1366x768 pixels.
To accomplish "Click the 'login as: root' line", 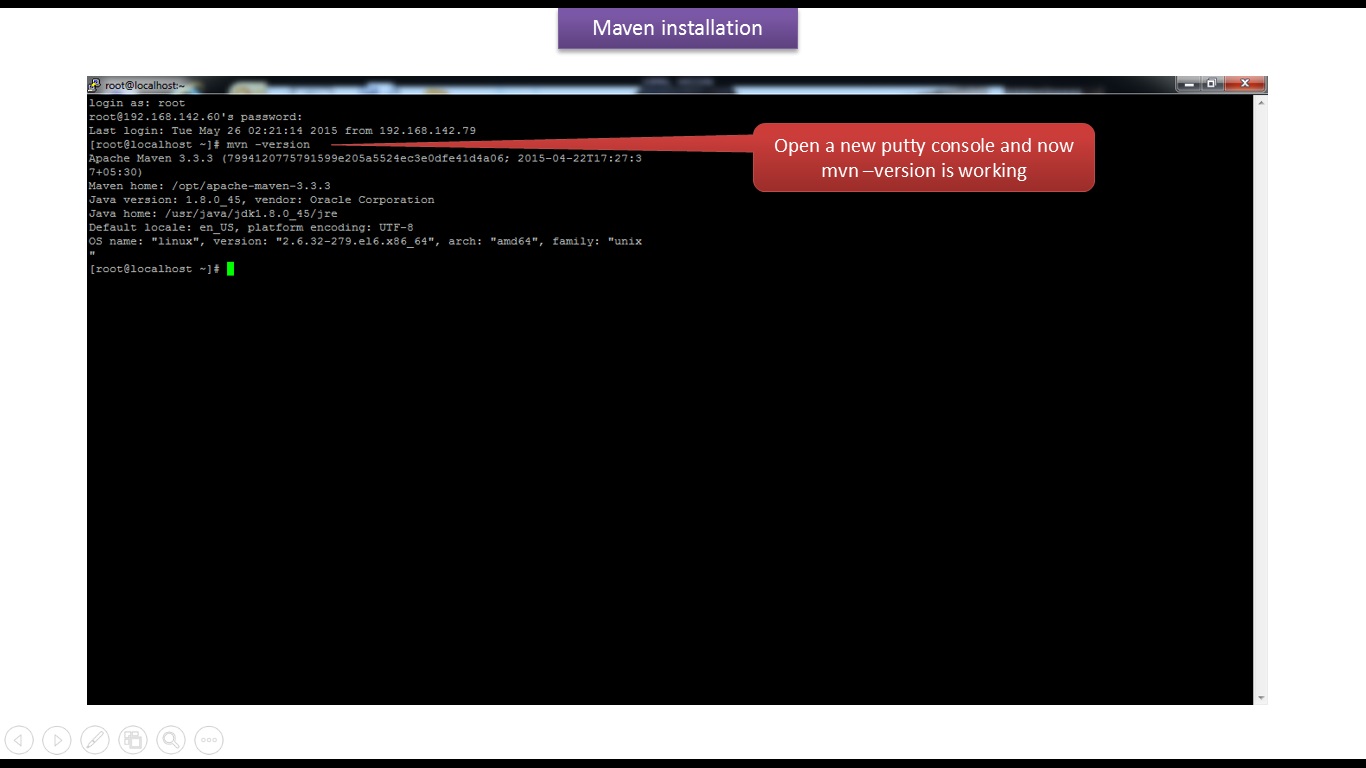I will tap(137, 103).
